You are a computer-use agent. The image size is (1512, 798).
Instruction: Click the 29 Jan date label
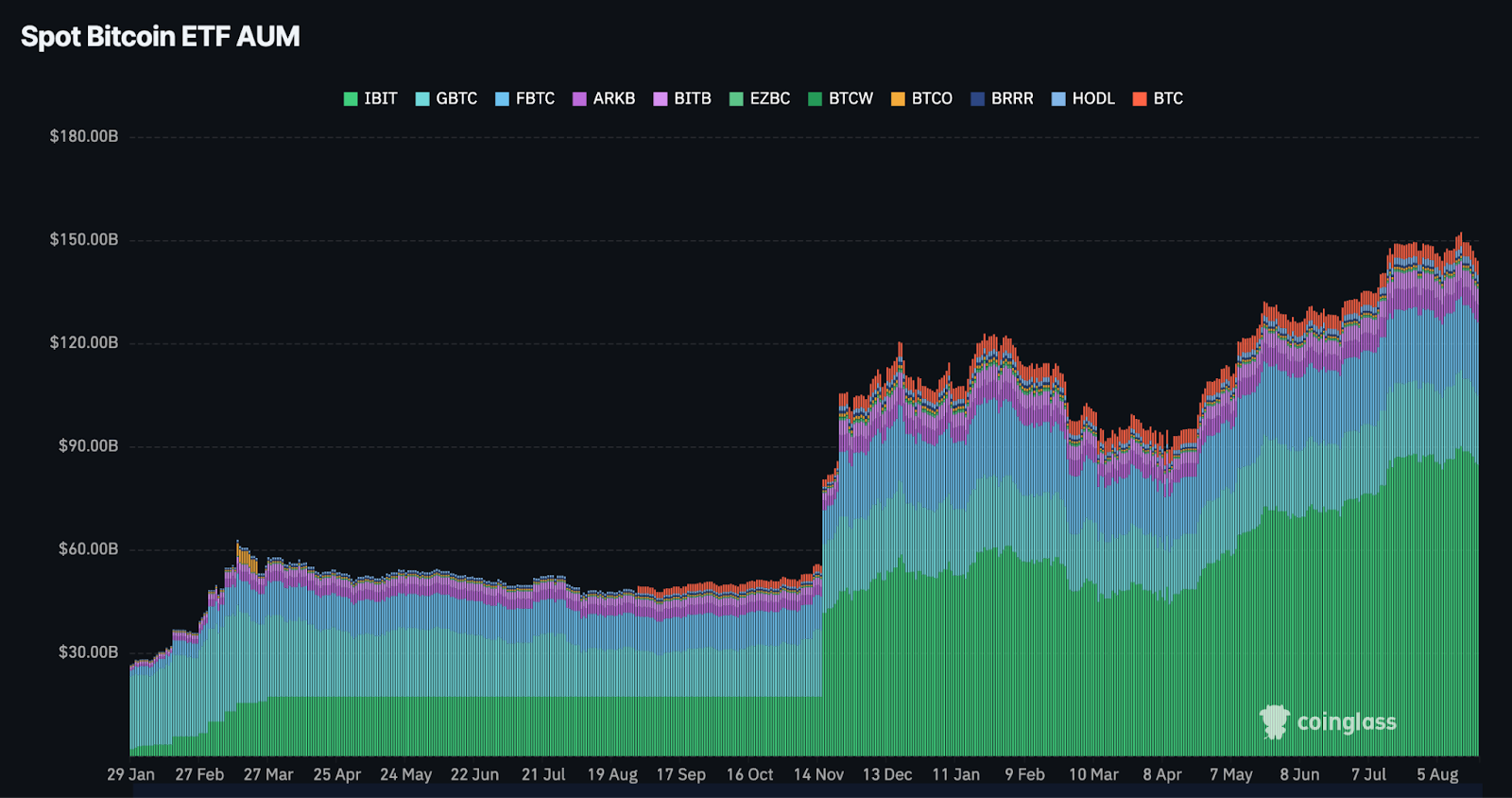[x=130, y=774]
